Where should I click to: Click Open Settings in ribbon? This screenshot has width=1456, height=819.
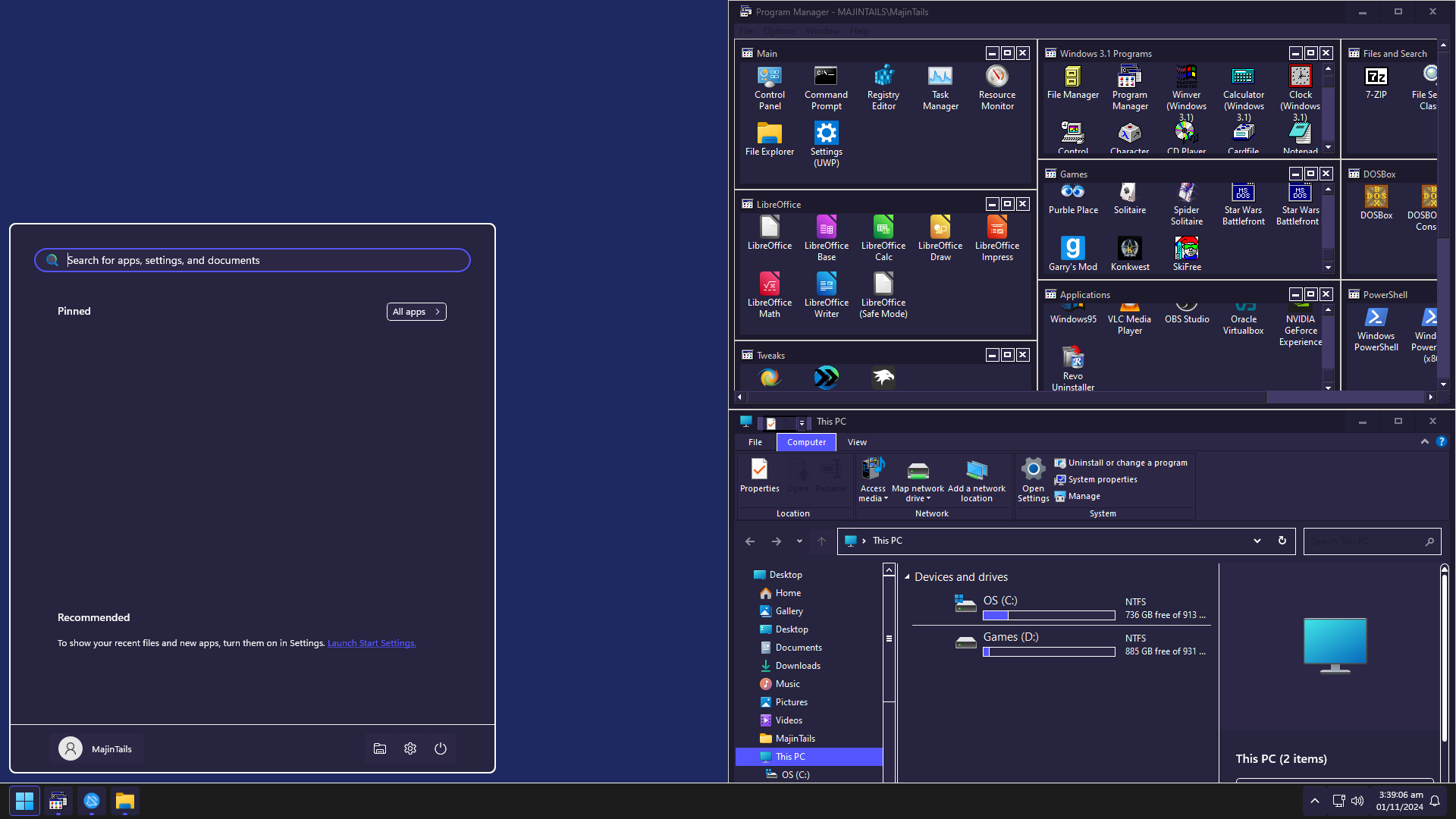[1033, 479]
